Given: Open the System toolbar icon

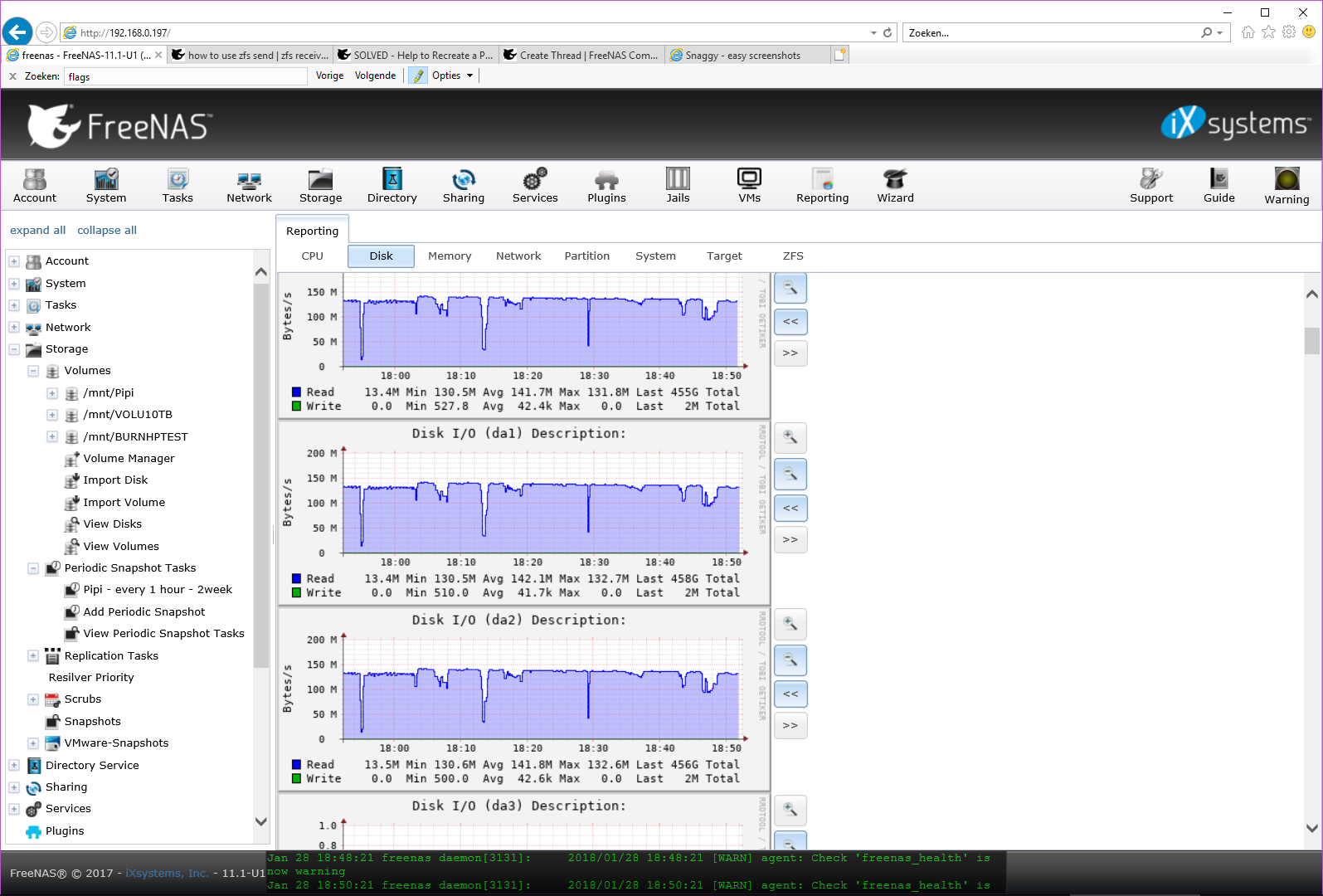Looking at the screenshot, I should tap(106, 186).
